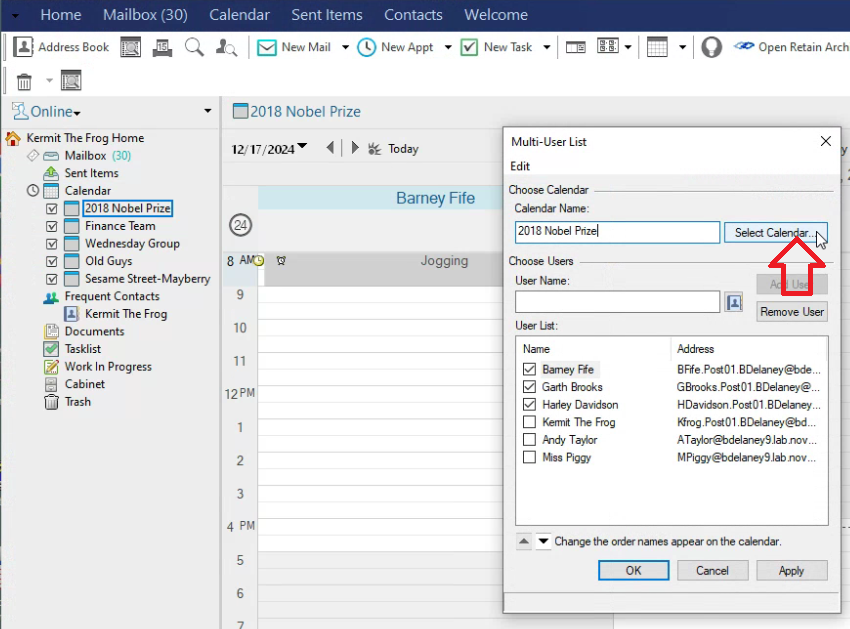Screen dimensions: 850x629
Task: Click the lightbulb idea icon
Action: pos(711,47)
